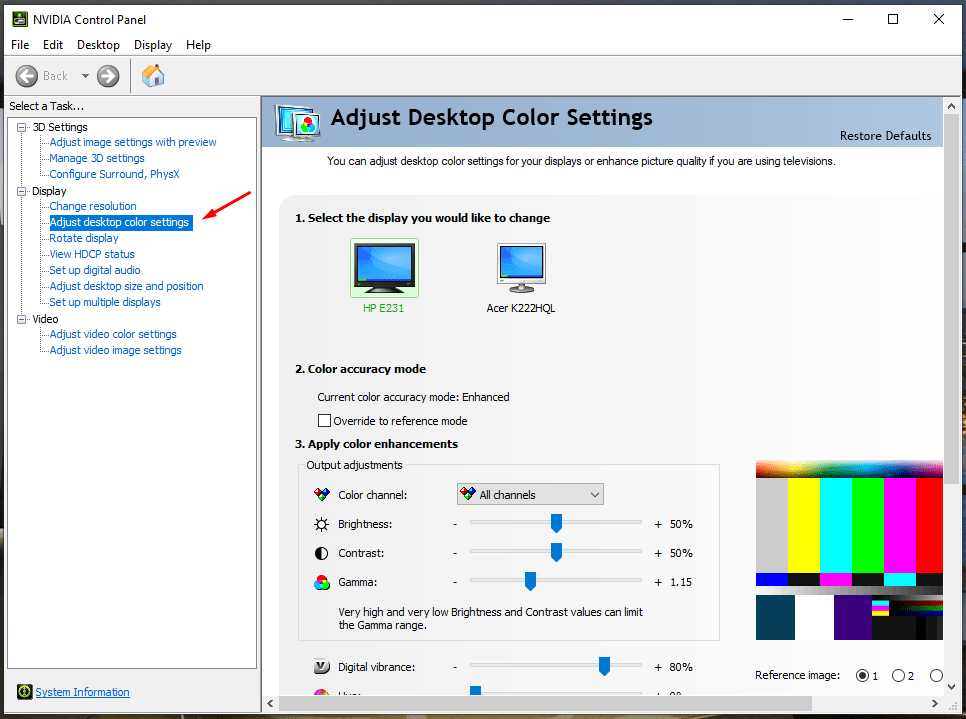
Task: Open Set up multiple displays task
Action: [x=105, y=302]
